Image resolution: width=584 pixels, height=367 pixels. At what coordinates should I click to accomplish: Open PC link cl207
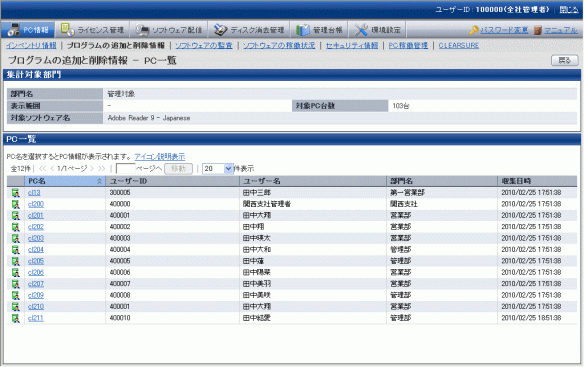36,284
